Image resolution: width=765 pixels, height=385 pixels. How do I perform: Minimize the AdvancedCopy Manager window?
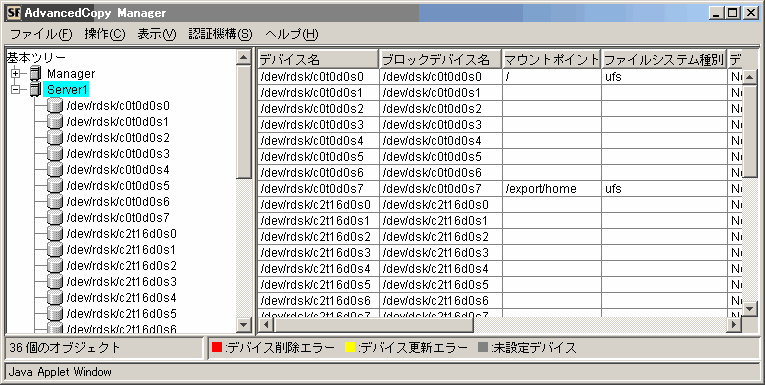716,13
